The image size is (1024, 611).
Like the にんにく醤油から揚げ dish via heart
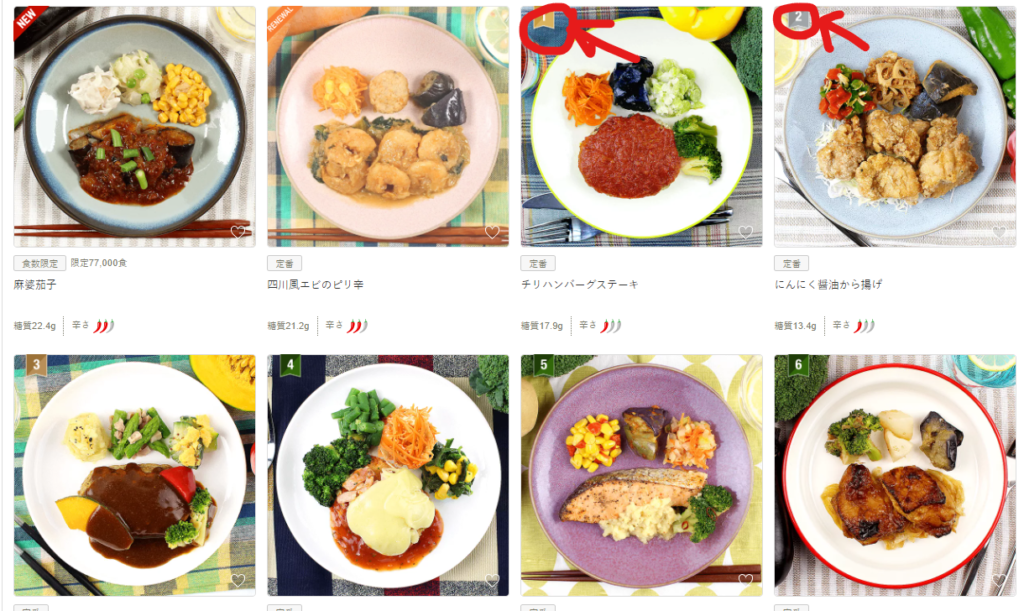point(999,232)
